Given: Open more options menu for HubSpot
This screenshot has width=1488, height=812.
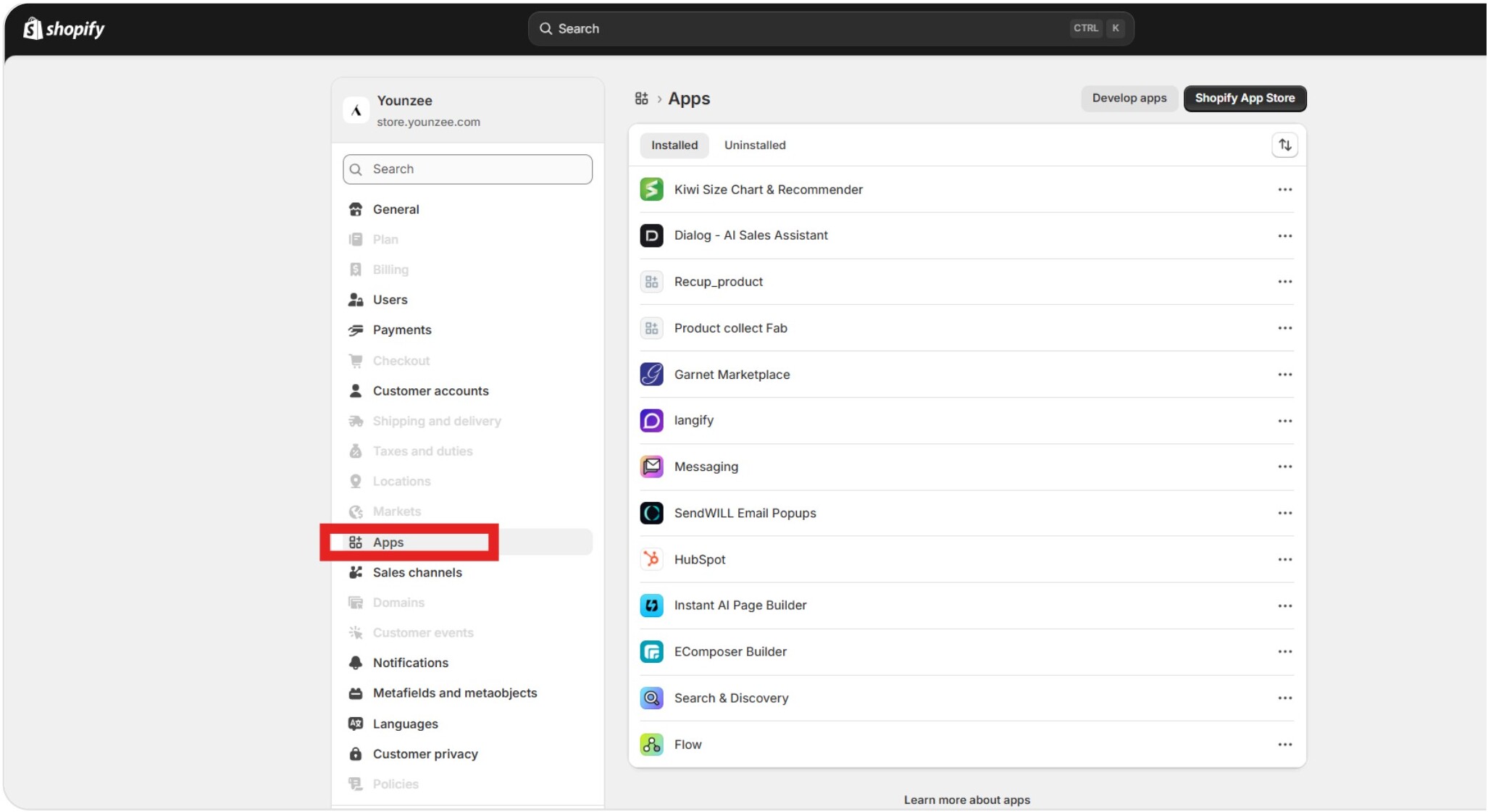Looking at the screenshot, I should (x=1284, y=559).
